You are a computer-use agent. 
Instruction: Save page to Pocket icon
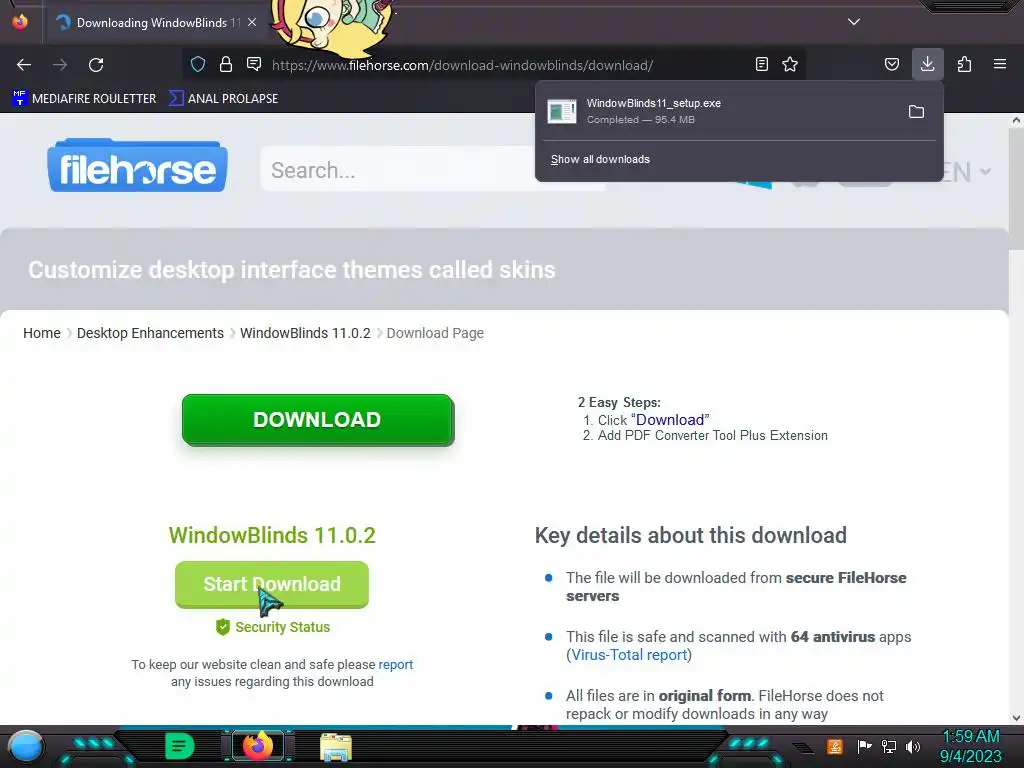(891, 64)
